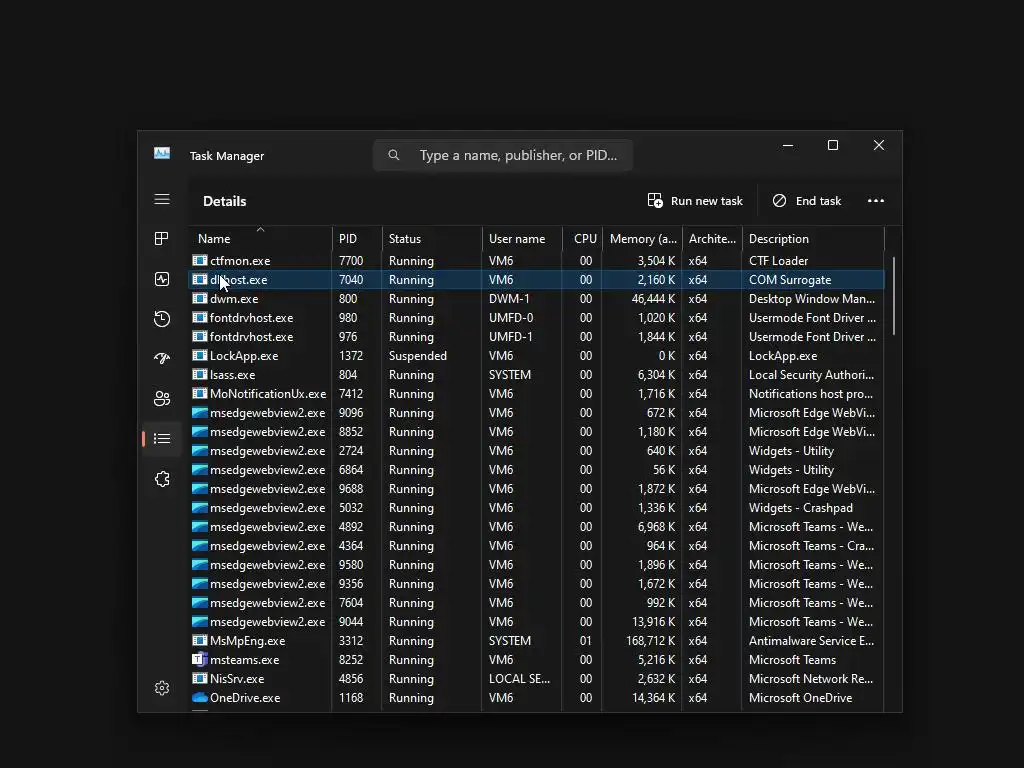This screenshot has height=768, width=1024.
Task: Click icon of fontdrvhost.exe PID 980
Action: click(200, 317)
